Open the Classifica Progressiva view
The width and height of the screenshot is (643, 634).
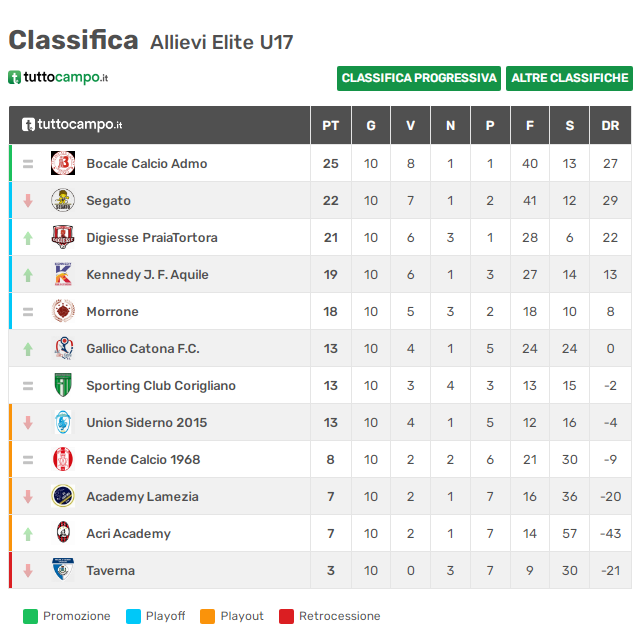pyautogui.click(x=419, y=78)
